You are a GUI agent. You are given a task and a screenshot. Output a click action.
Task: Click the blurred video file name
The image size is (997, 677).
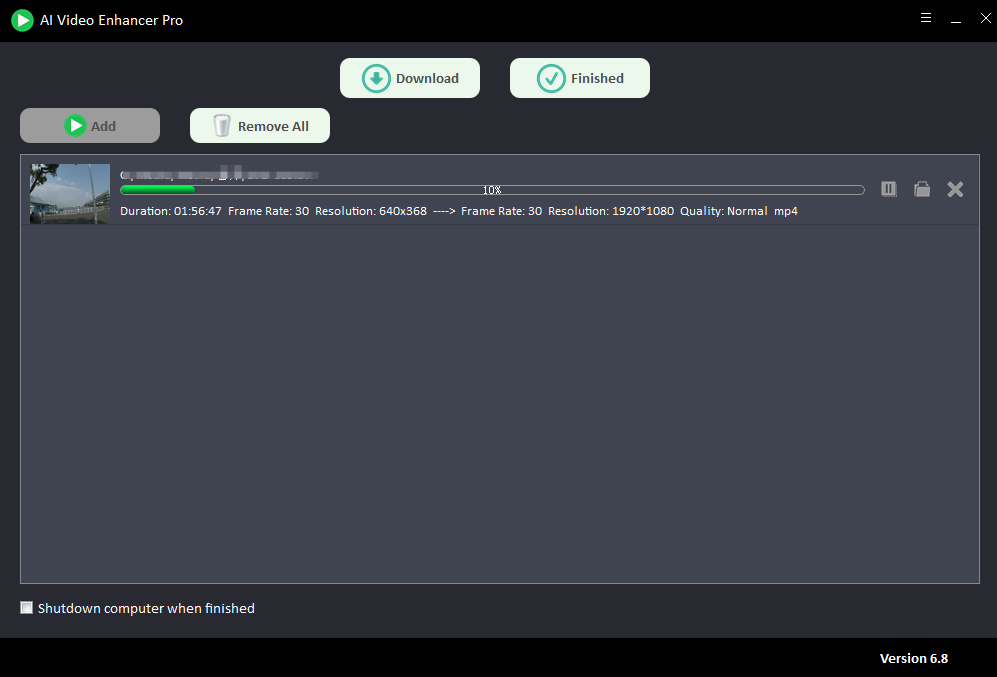click(x=218, y=174)
